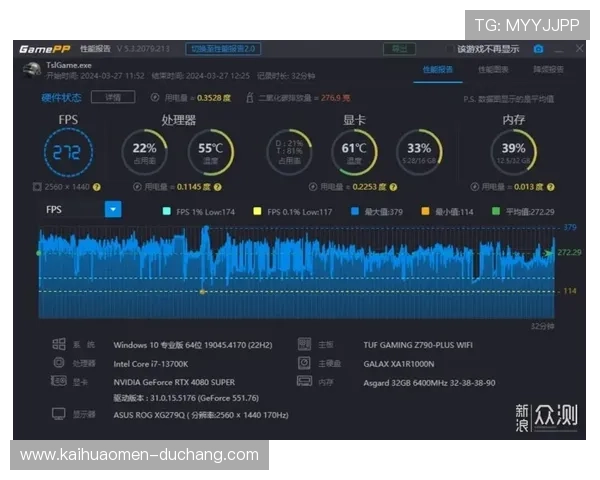Toggle FPS 1% Low series in chart legend

tap(166, 211)
